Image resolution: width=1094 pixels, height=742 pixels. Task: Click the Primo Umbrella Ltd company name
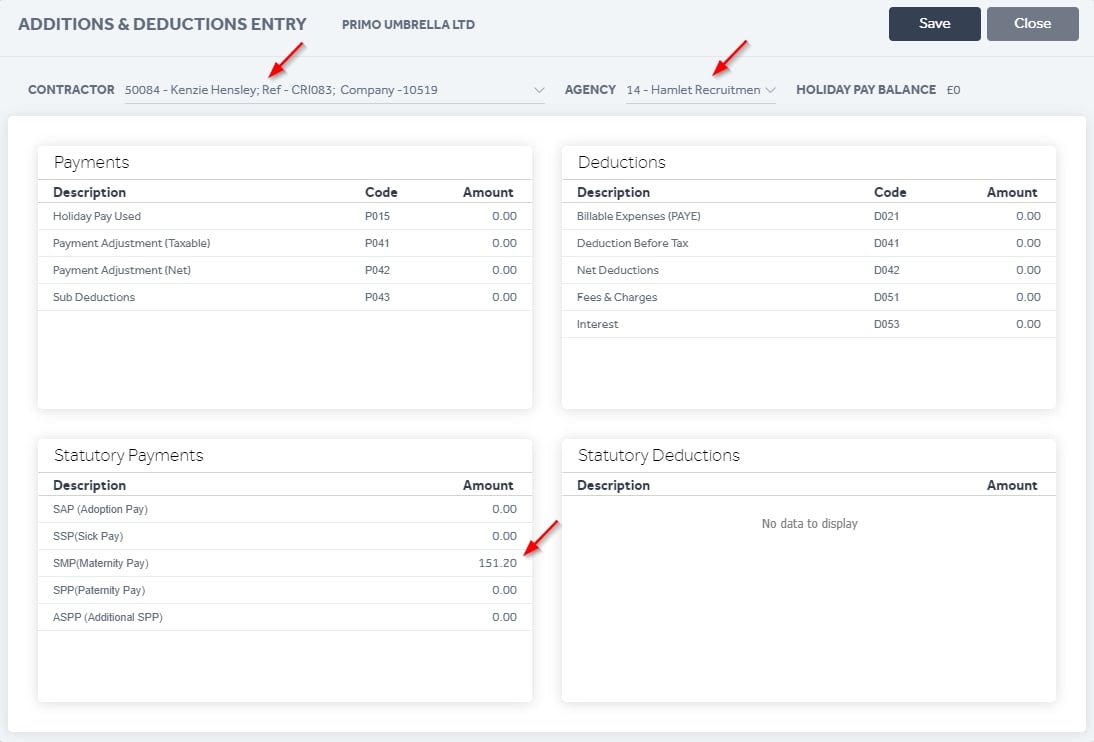(408, 24)
